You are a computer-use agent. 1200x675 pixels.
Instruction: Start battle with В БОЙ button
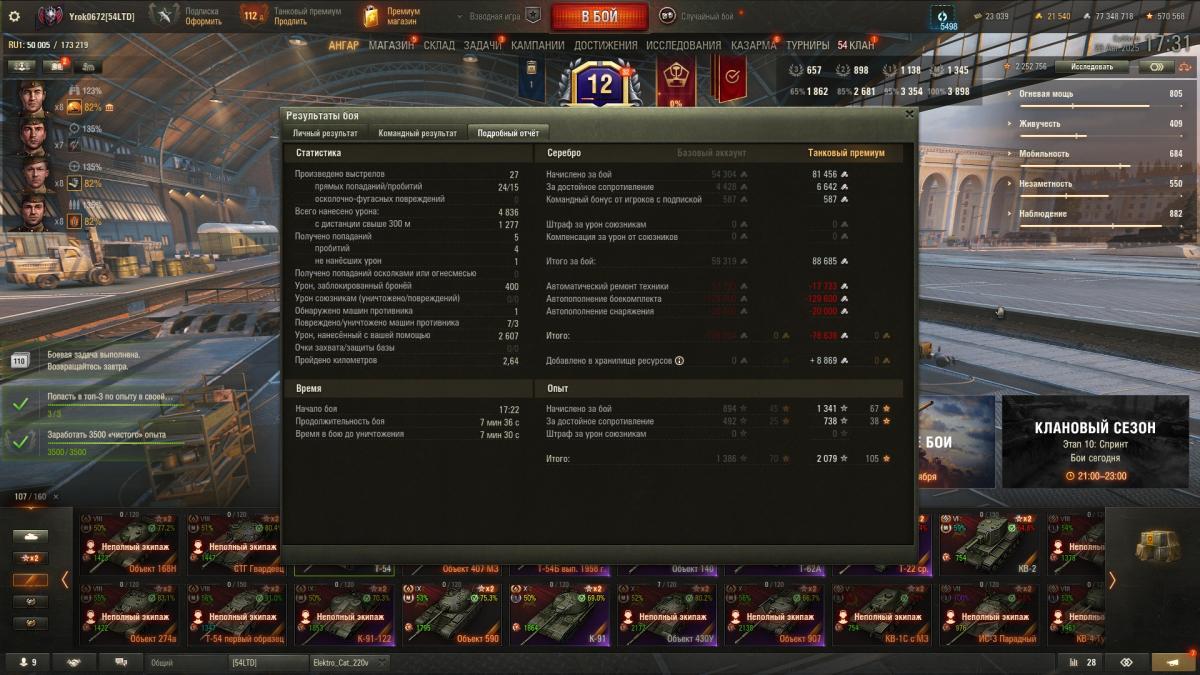[600, 16]
